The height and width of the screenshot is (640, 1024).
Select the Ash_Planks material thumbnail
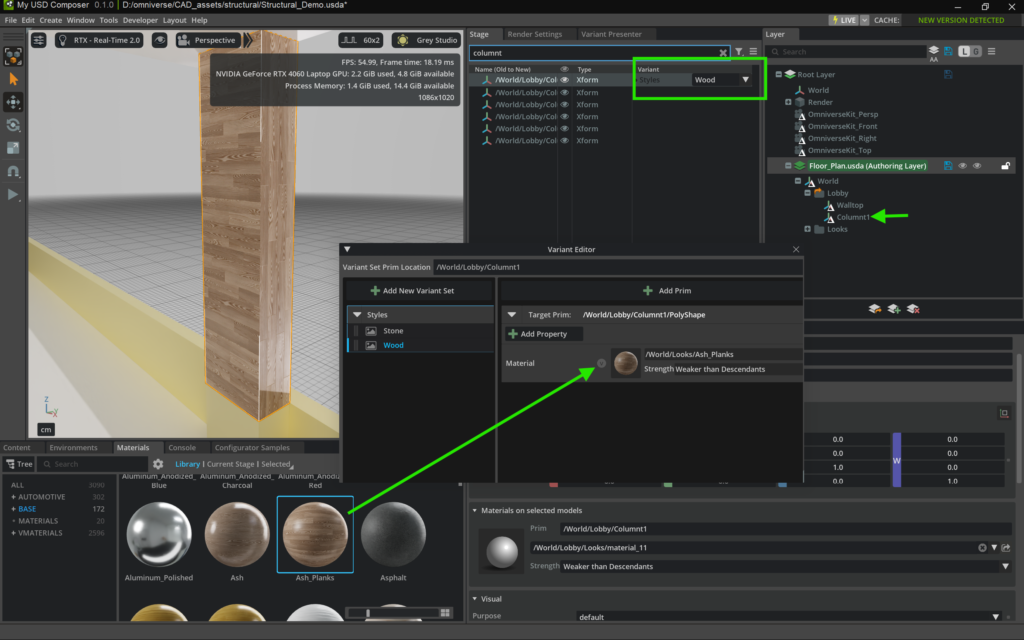tap(314, 533)
